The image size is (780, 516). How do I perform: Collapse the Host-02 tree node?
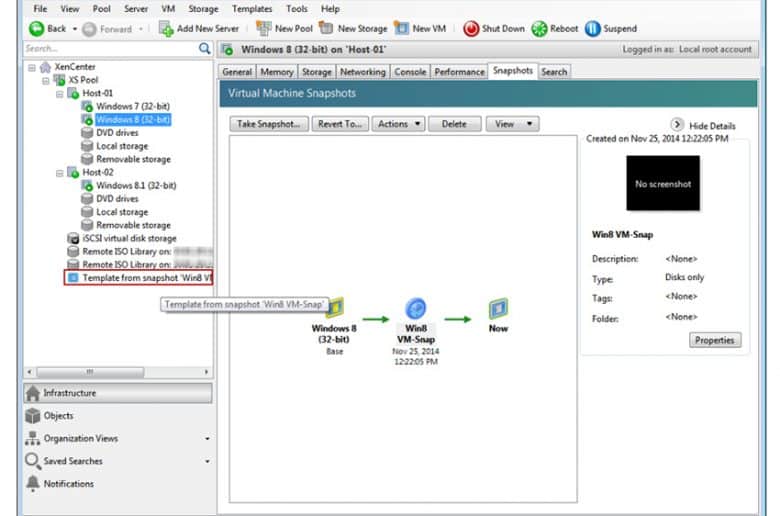[60, 173]
